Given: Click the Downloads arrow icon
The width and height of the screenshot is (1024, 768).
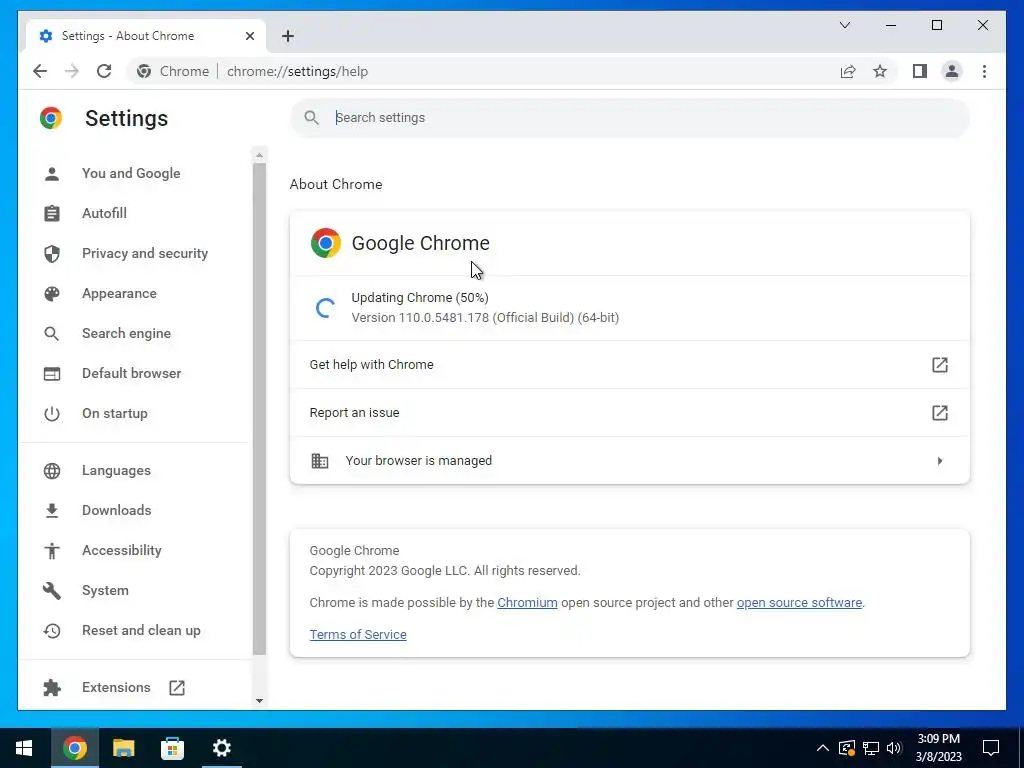Looking at the screenshot, I should tap(52, 511).
